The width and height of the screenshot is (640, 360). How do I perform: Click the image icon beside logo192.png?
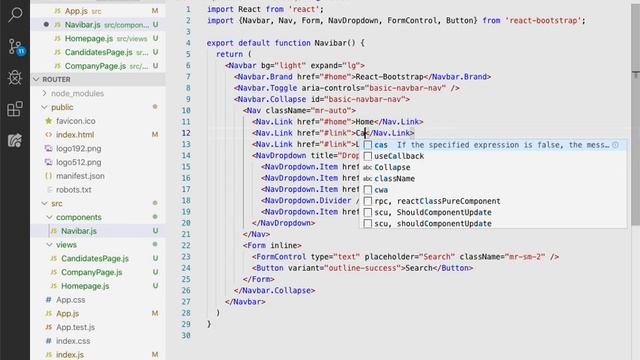[49, 149]
